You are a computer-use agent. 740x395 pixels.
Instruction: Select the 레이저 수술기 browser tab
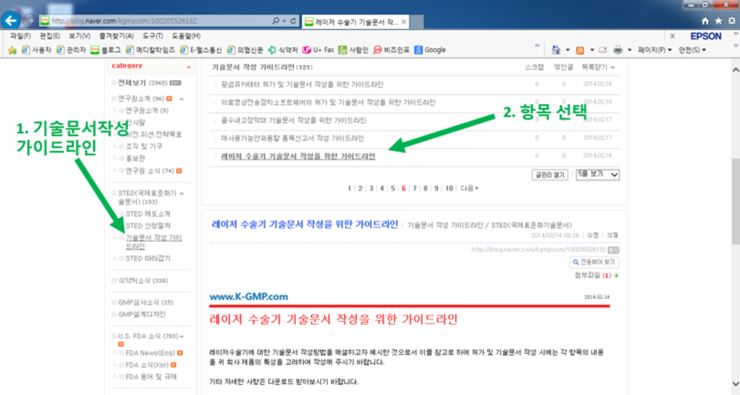point(355,22)
